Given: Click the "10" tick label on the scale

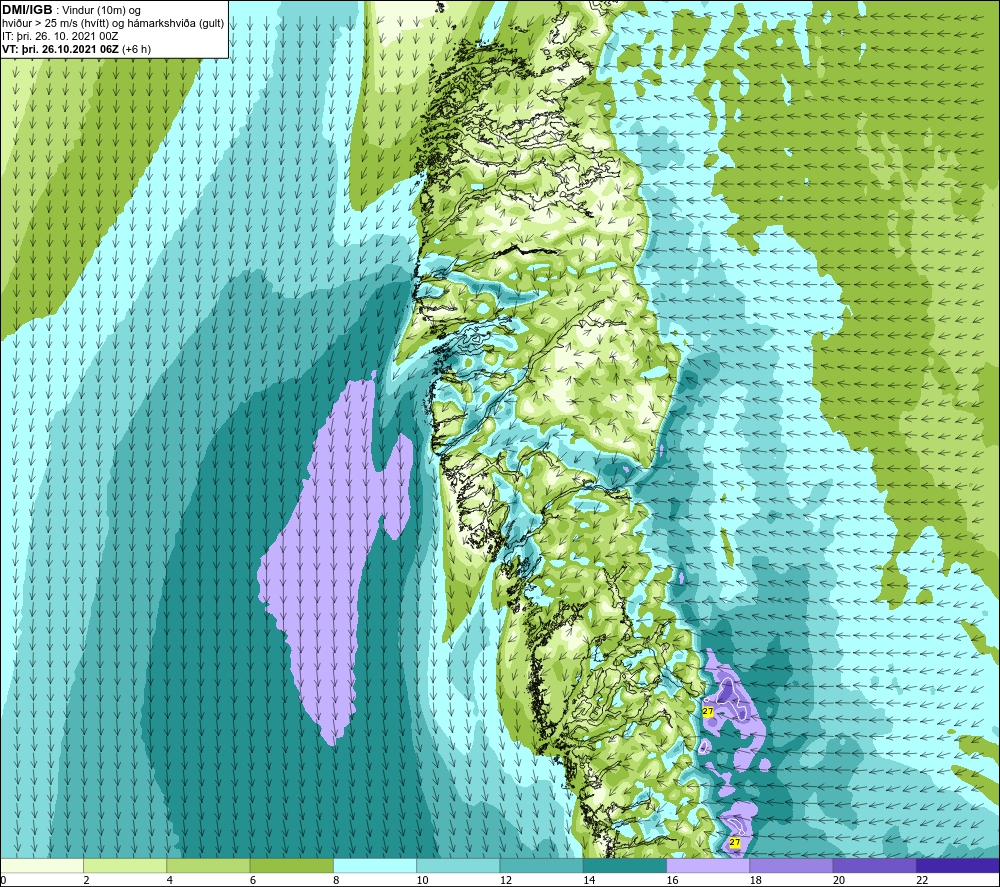Looking at the screenshot, I should click(x=423, y=880).
